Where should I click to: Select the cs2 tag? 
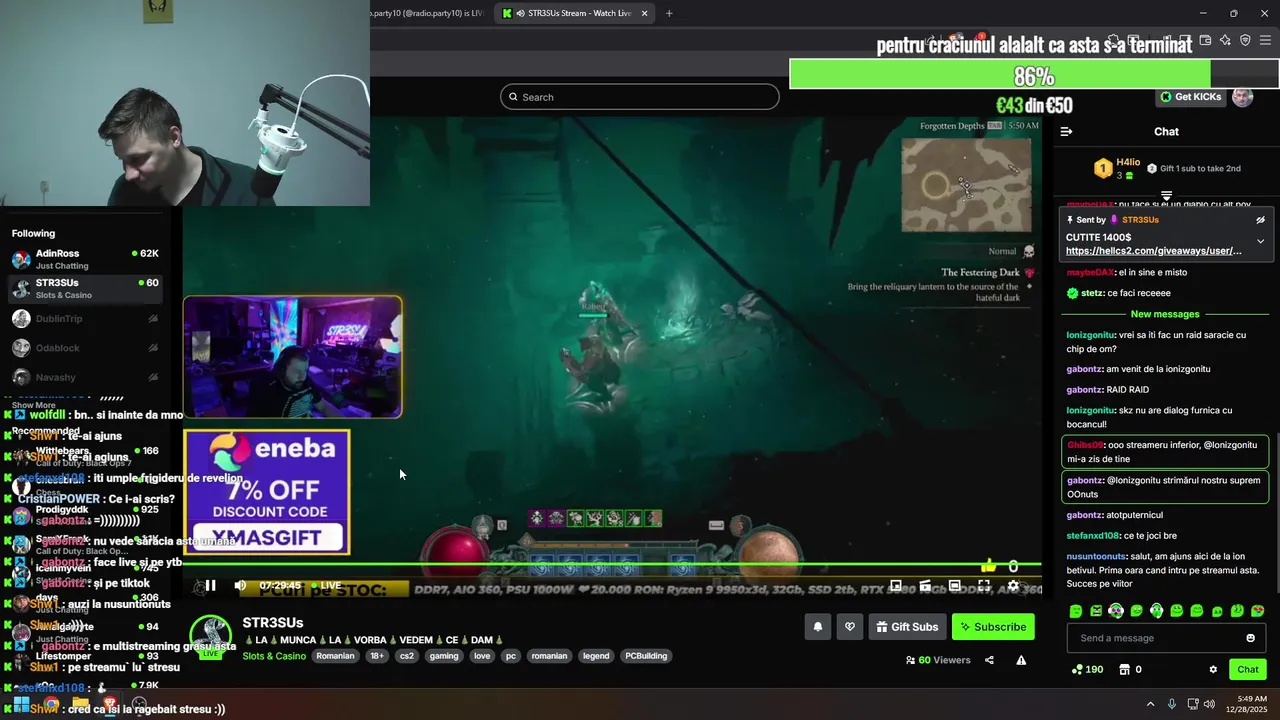pyautogui.click(x=407, y=656)
